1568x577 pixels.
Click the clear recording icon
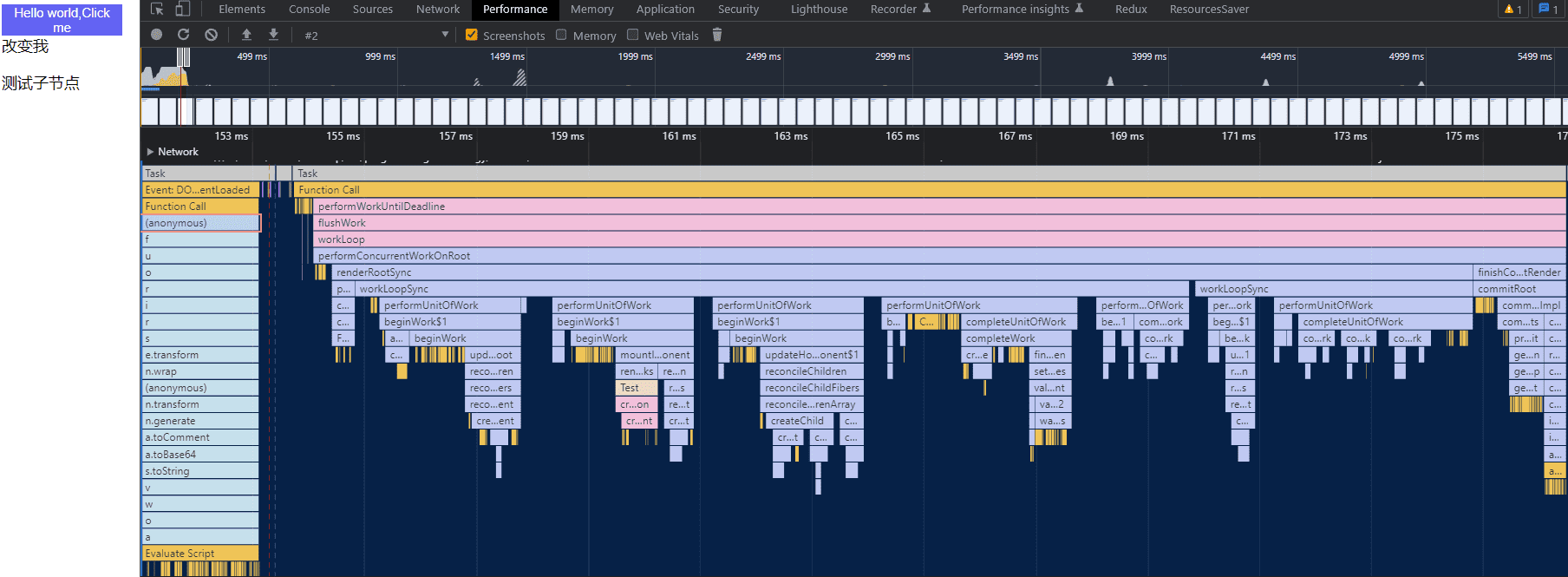[211, 35]
